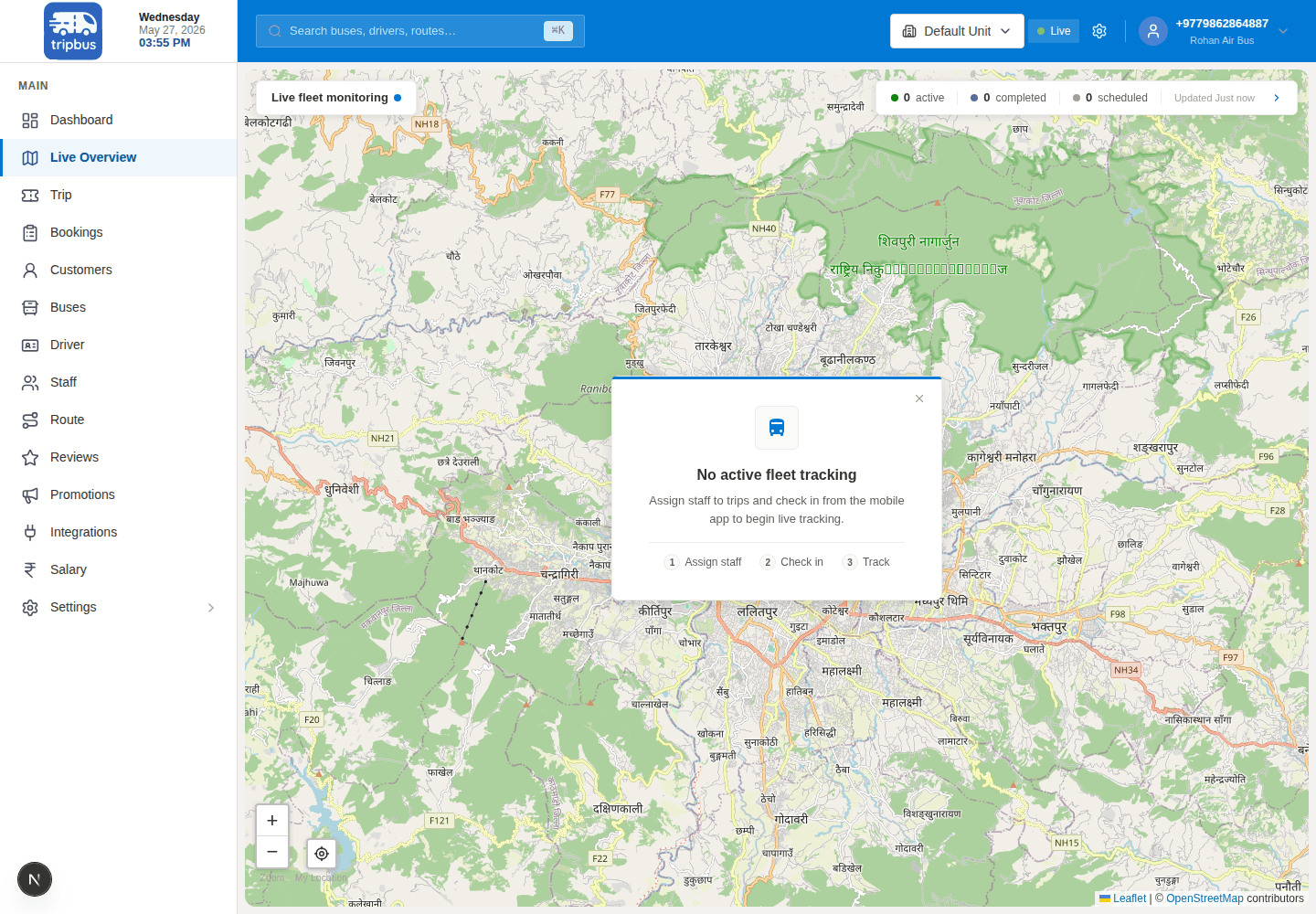Click the bus icon in popup
Image resolution: width=1316 pixels, height=914 pixels.
pyautogui.click(x=777, y=428)
